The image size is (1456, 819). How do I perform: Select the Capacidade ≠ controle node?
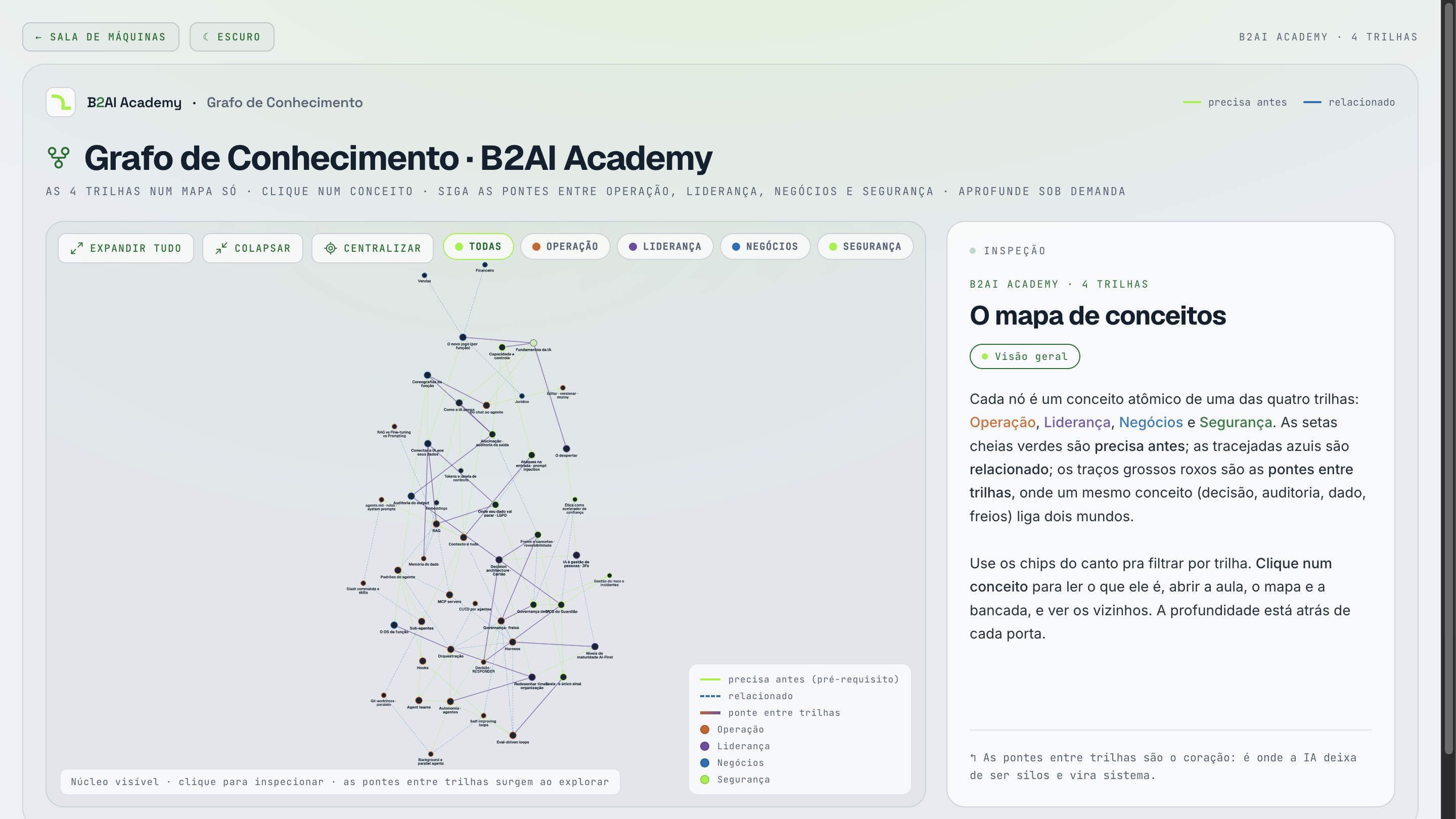point(502,348)
